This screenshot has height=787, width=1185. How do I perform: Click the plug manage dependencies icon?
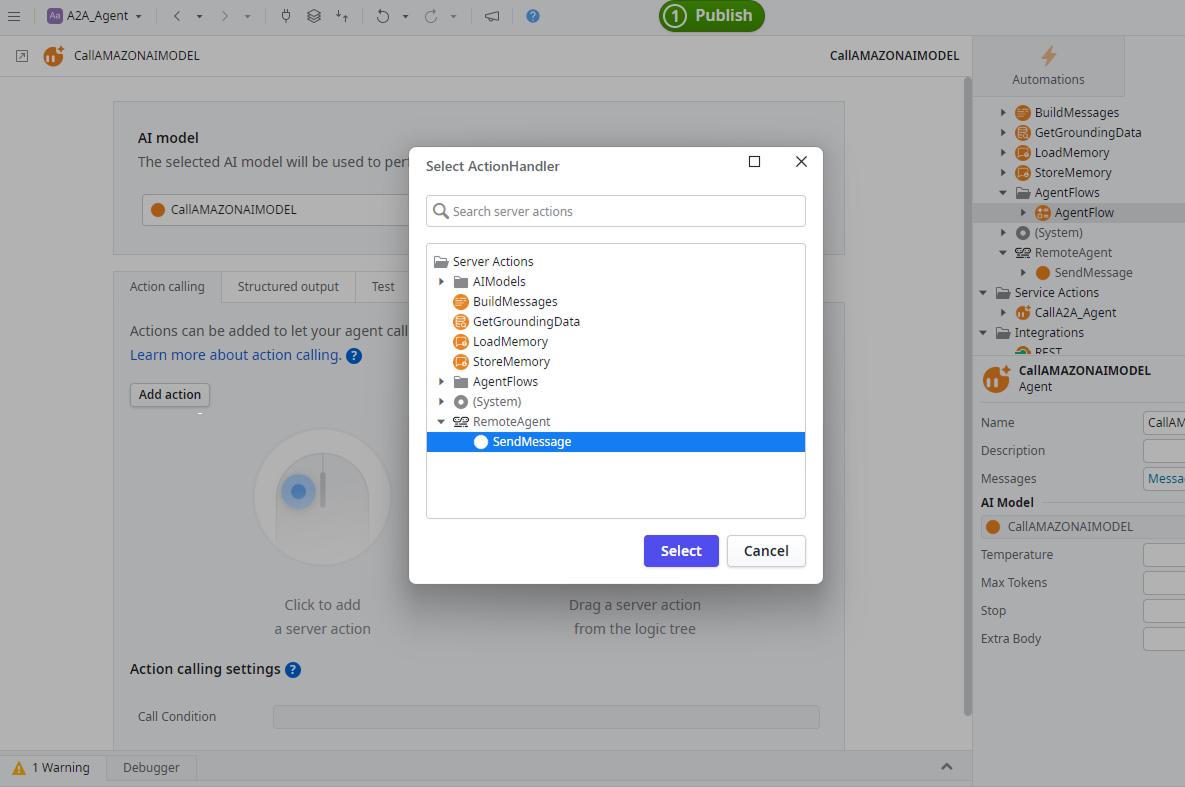(286, 16)
